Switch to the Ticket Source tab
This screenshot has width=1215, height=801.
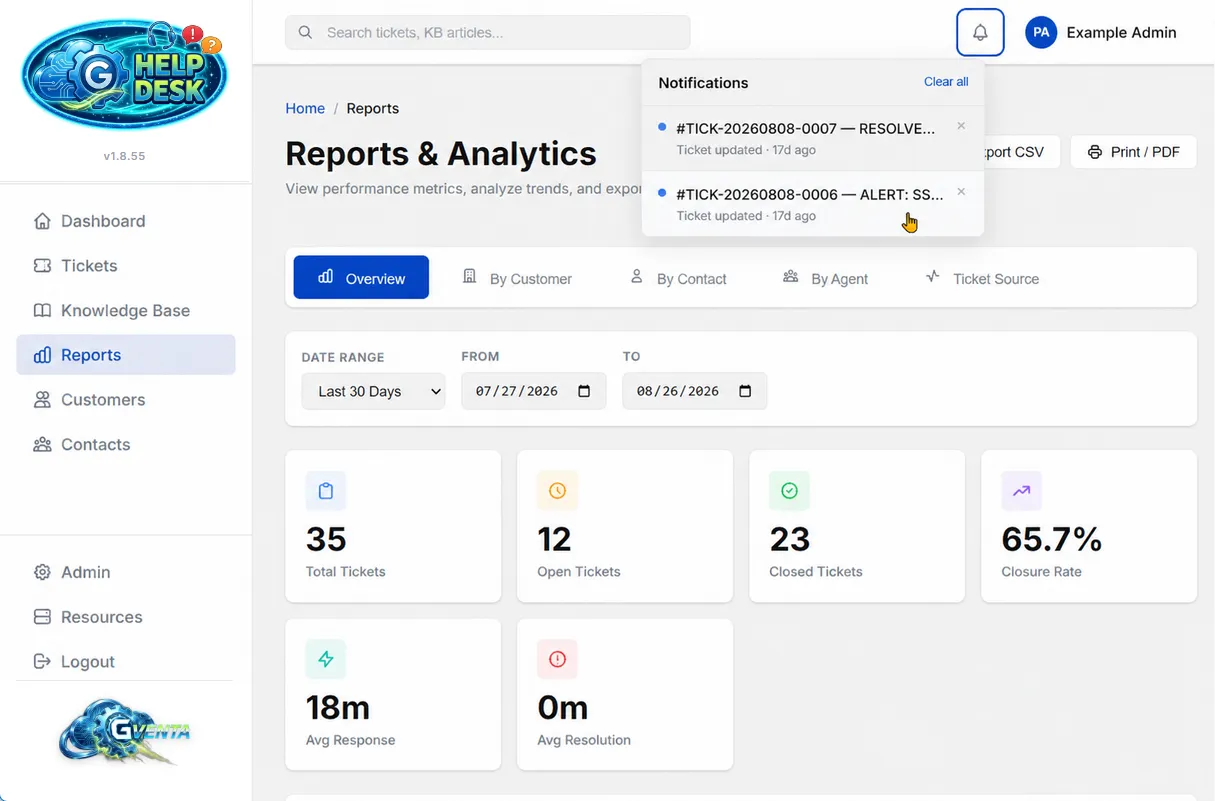coord(981,278)
